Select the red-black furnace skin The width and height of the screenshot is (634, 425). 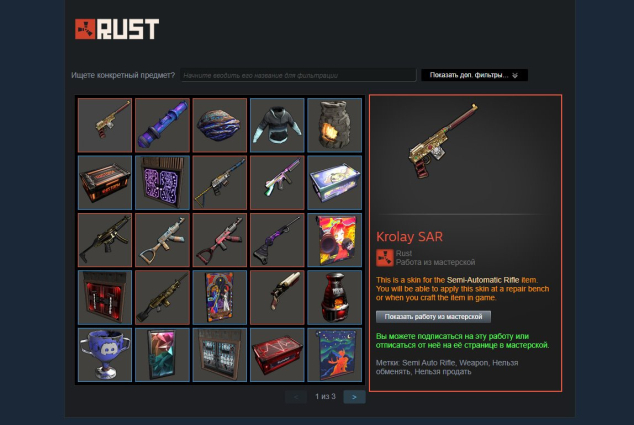pyautogui.click(x=334, y=297)
